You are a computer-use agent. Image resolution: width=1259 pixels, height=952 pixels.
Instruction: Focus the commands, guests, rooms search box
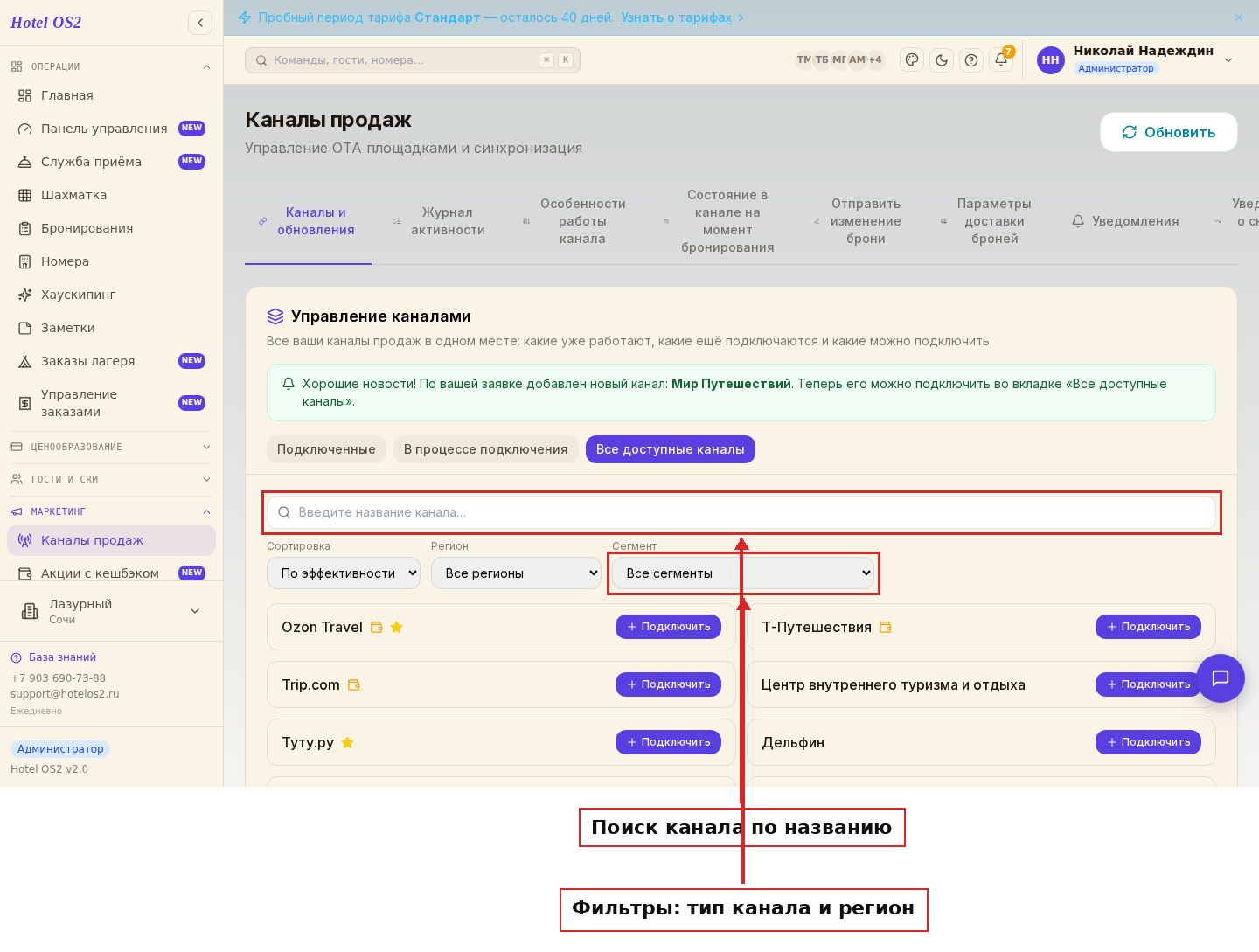[413, 60]
